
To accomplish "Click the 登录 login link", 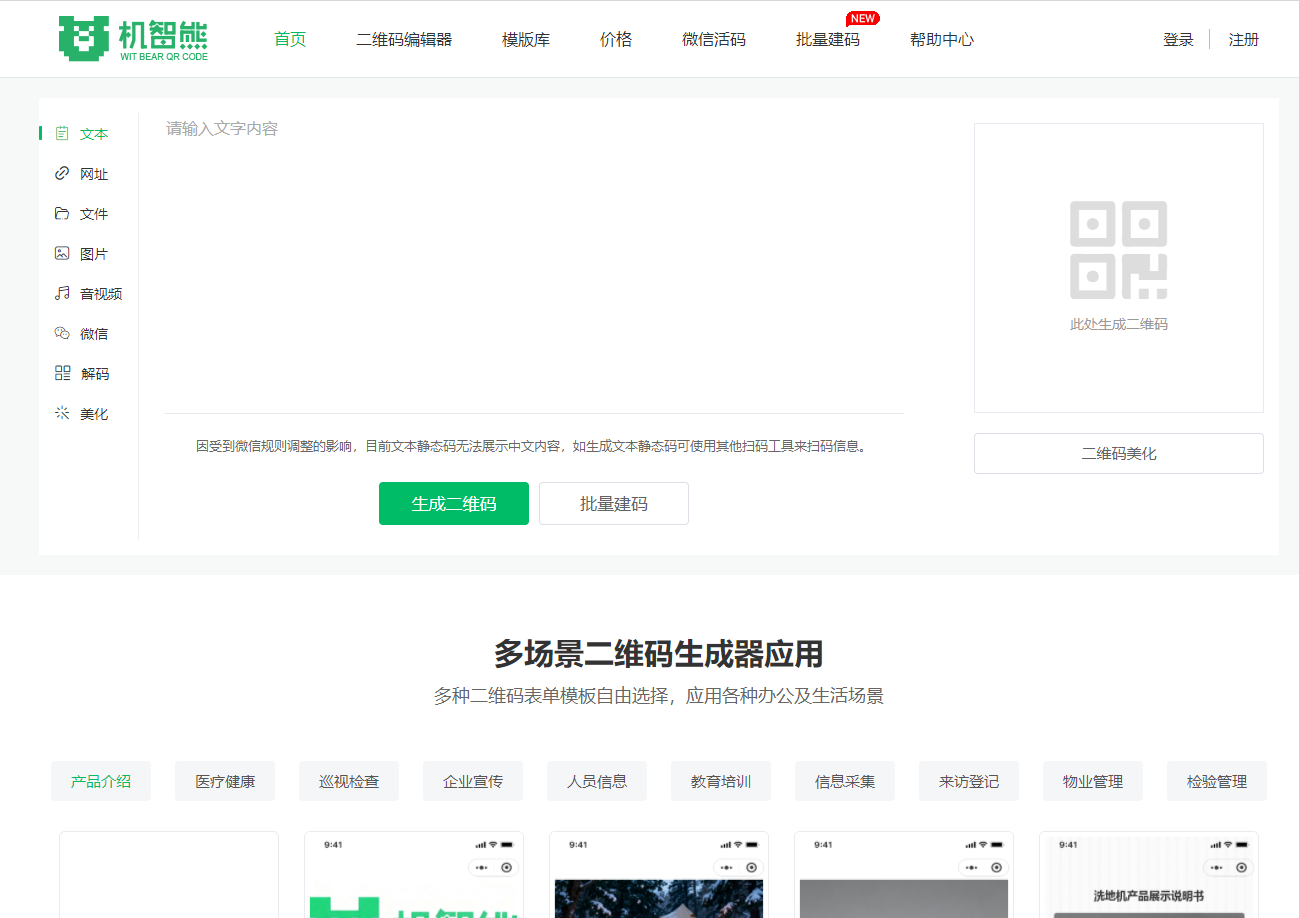I will click(1179, 40).
